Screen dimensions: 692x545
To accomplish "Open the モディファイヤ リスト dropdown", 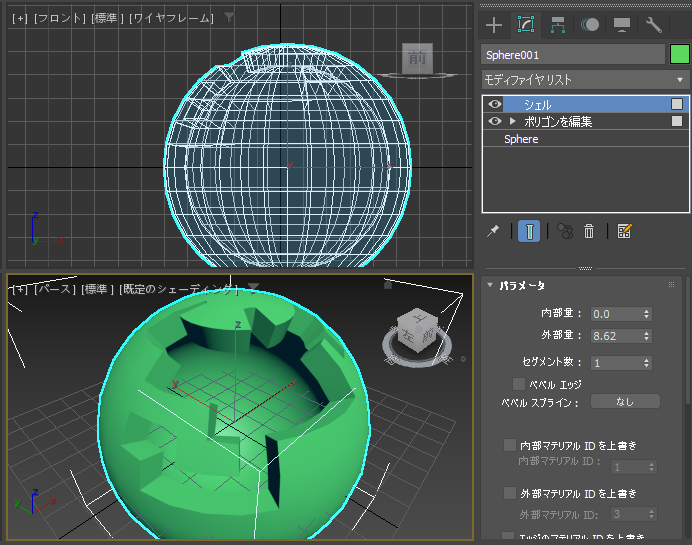I will point(585,80).
